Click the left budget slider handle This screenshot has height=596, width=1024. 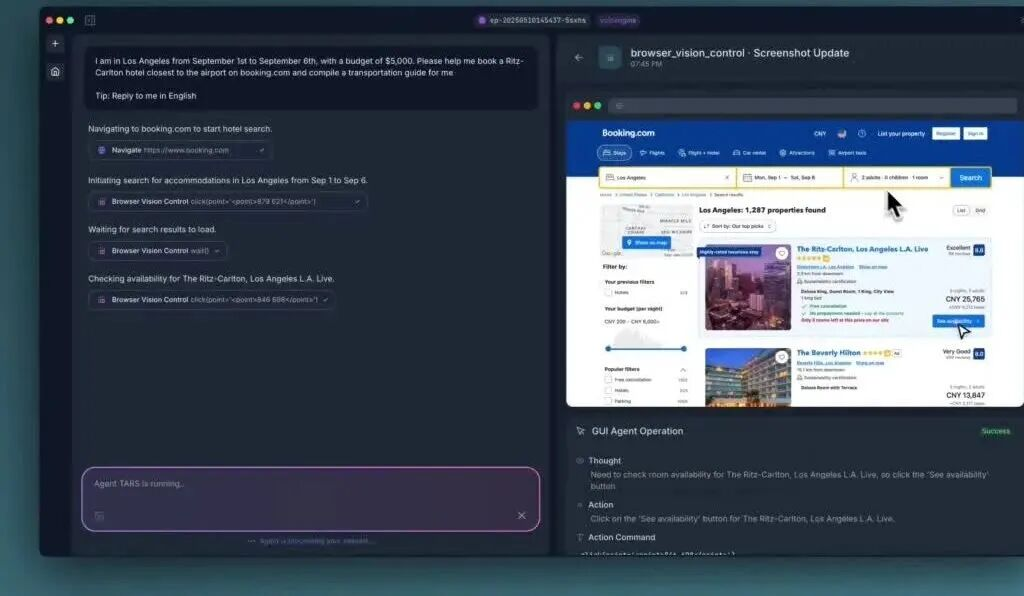point(608,349)
